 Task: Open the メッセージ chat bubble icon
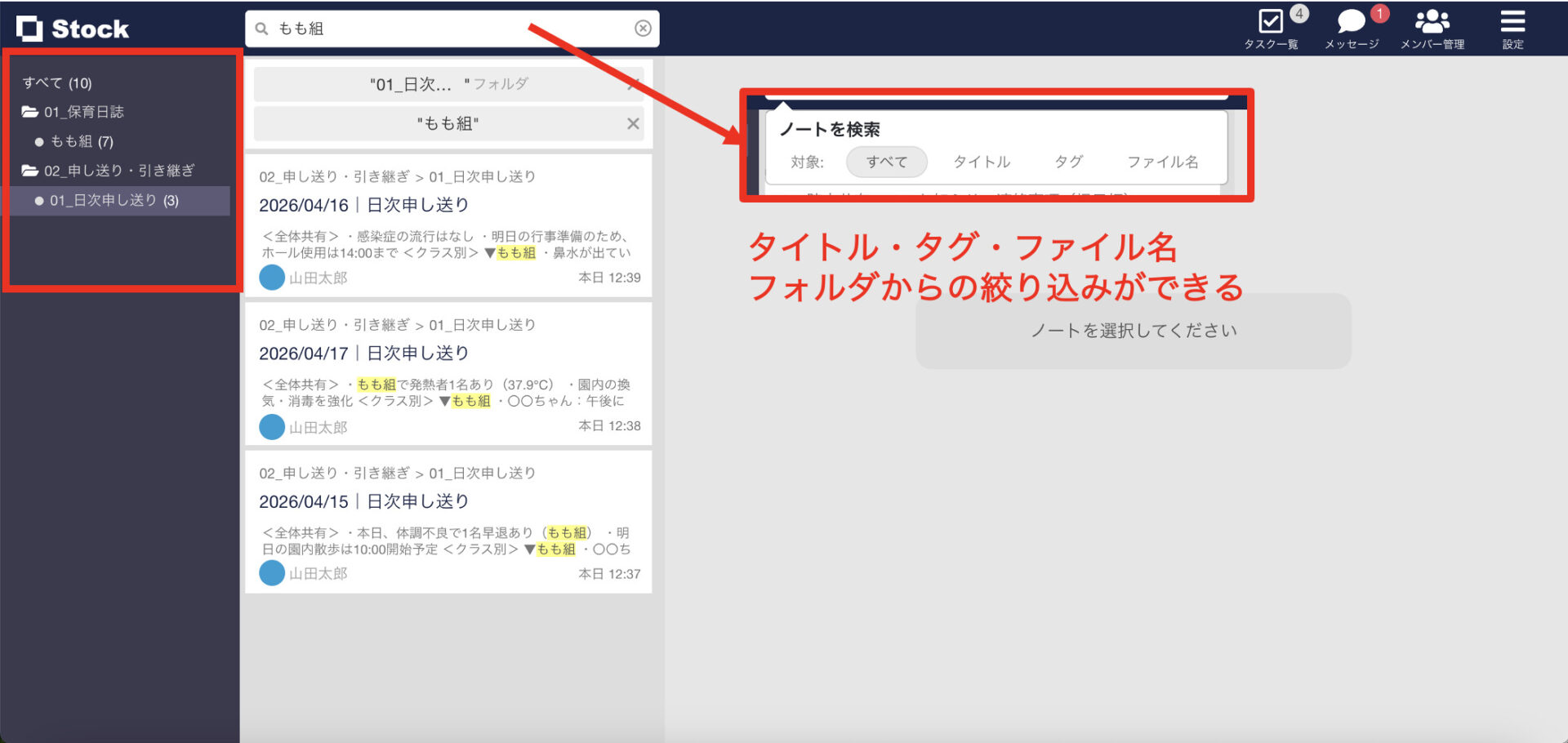click(1351, 20)
